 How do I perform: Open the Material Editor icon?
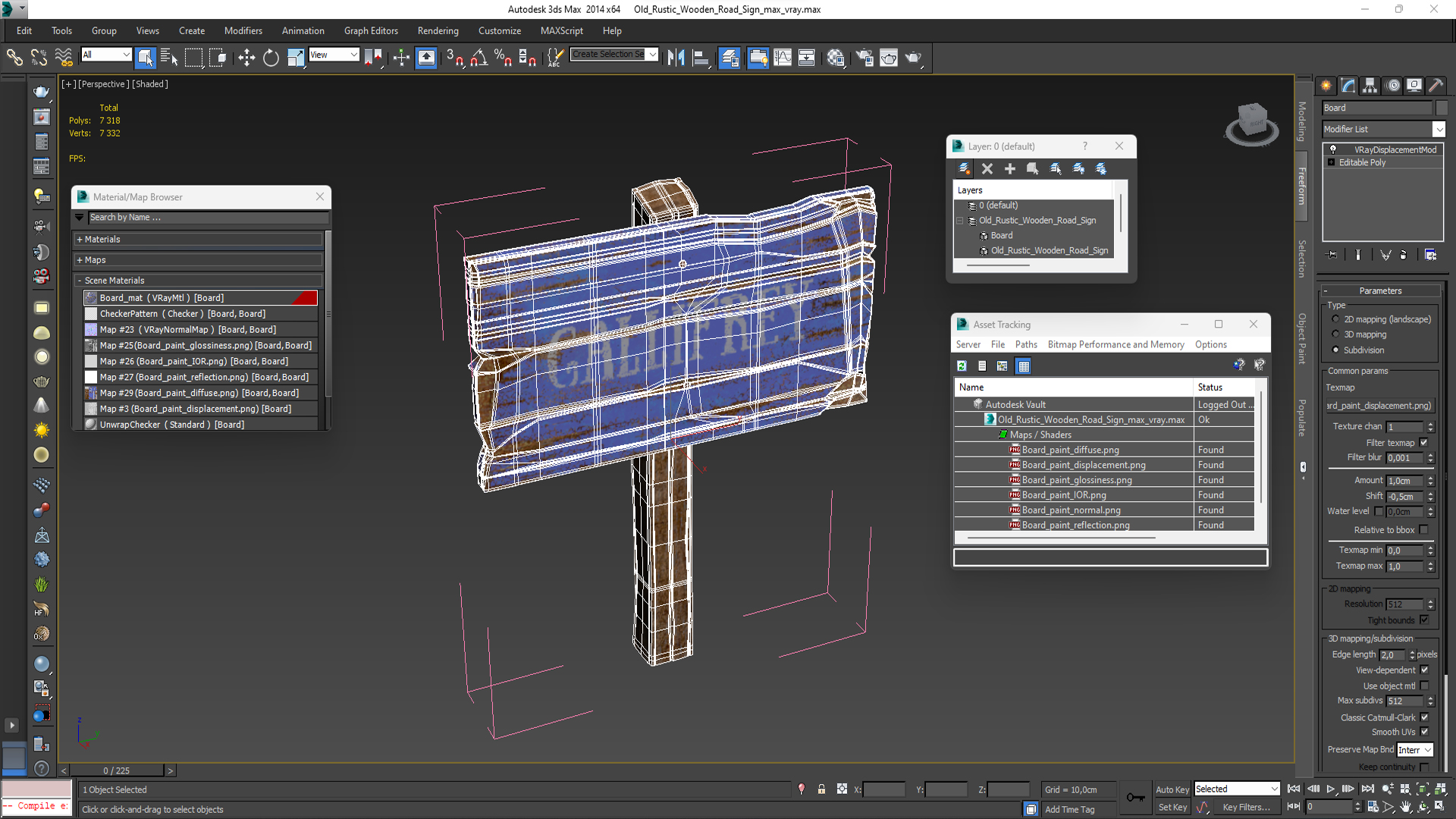(836, 58)
